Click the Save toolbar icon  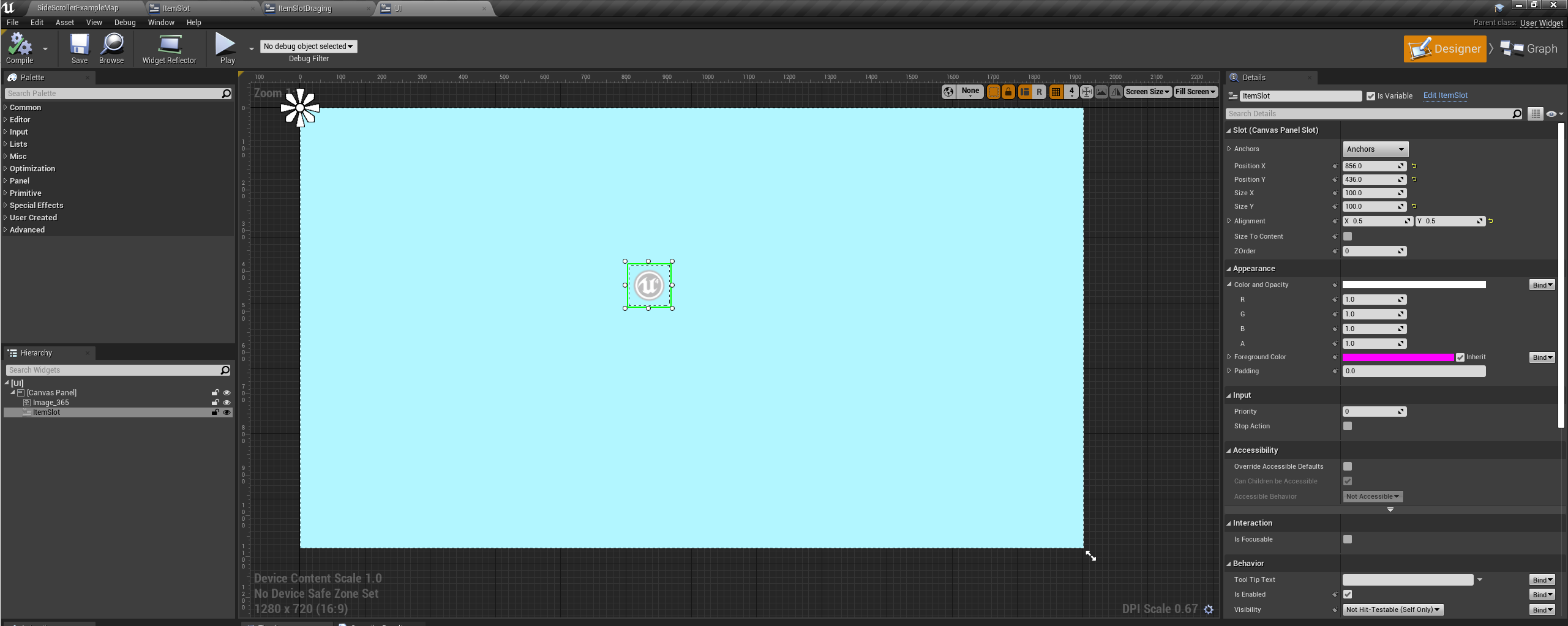[79, 48]
